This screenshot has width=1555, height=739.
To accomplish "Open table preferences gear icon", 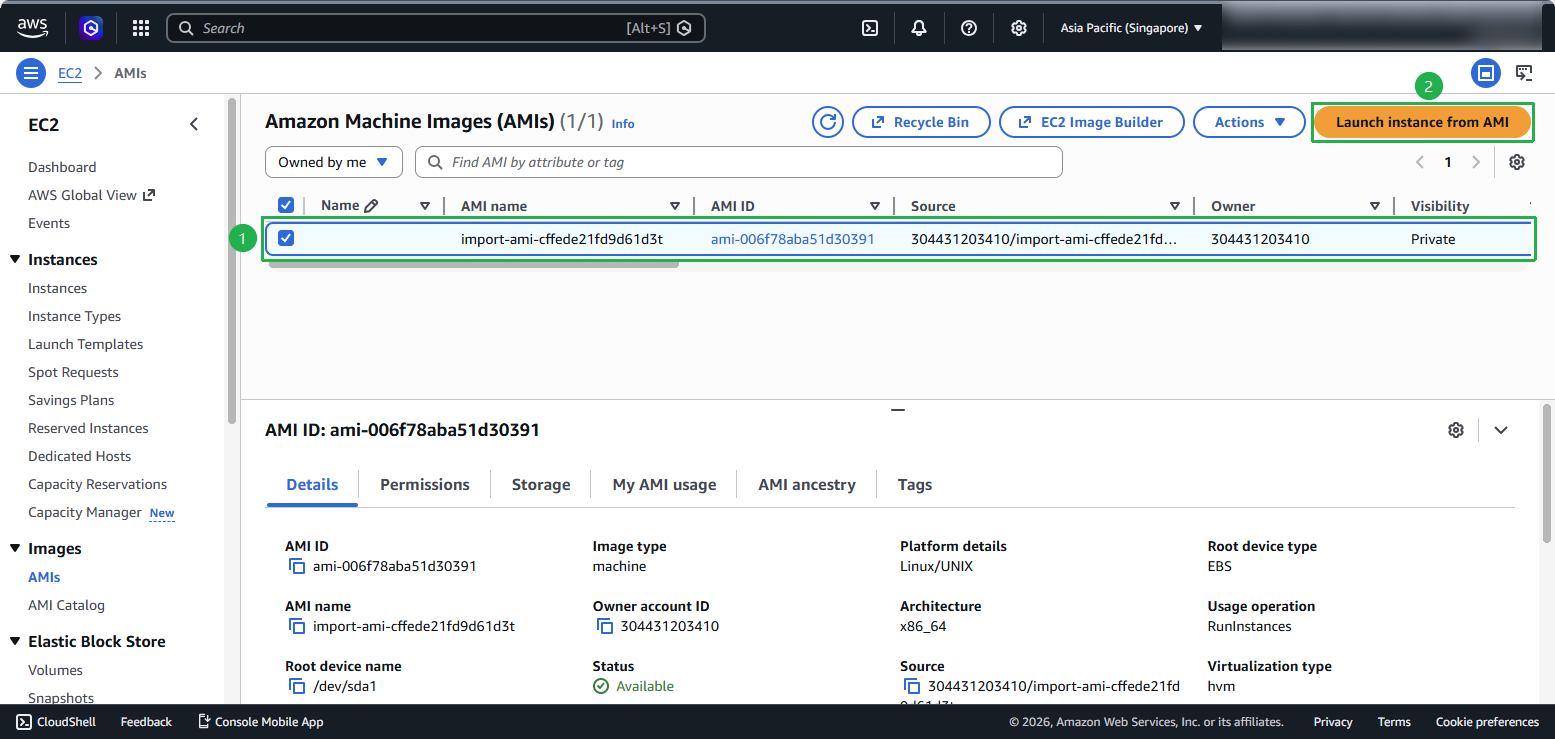I will [1516, 162].
